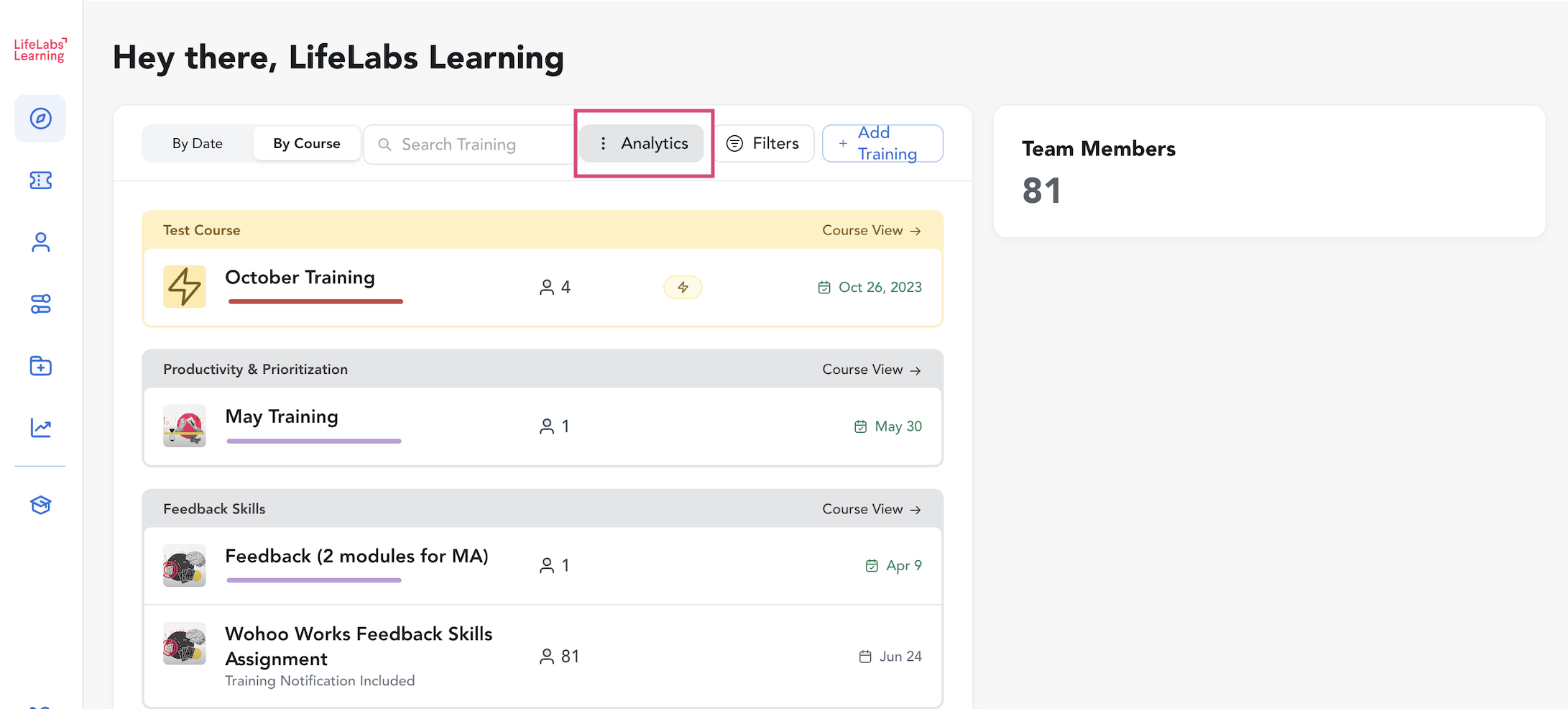Click the plus icon in Add Training
1568x709 pixels.
coord(843,144)
